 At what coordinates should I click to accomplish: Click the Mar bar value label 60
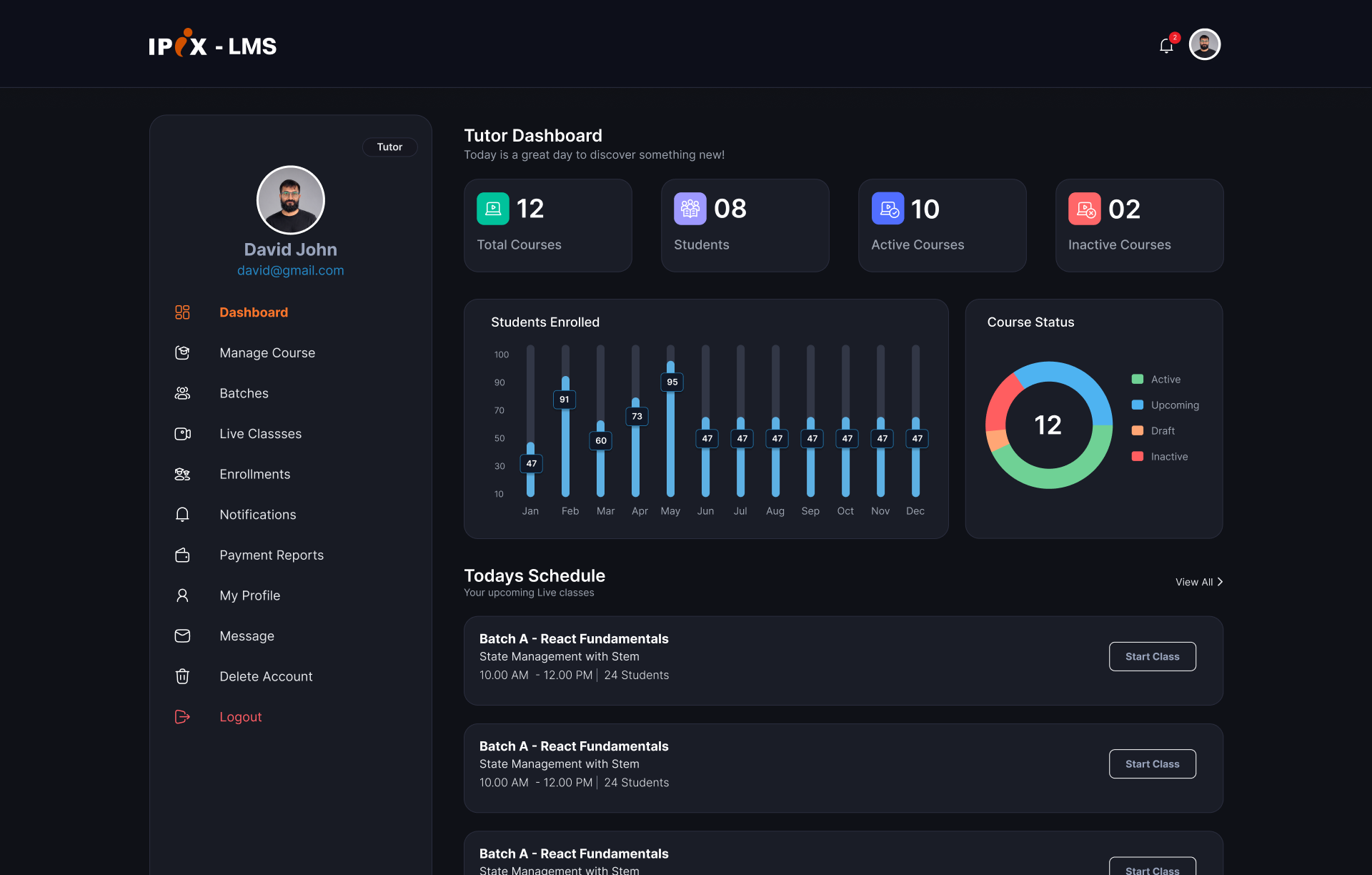(601, 440)
